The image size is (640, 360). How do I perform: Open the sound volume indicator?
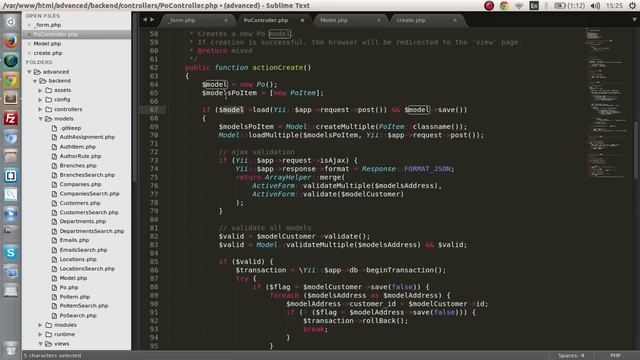[x=595, y=6]
